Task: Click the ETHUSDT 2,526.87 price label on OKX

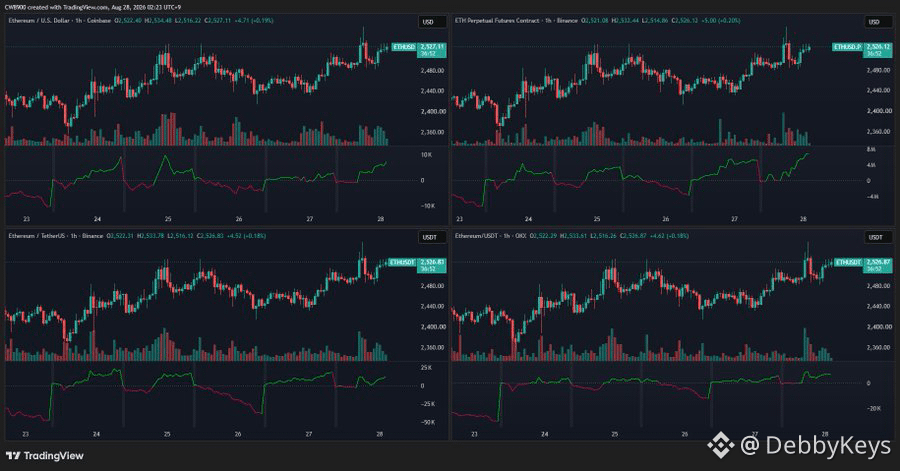Action: click(863, 265)
